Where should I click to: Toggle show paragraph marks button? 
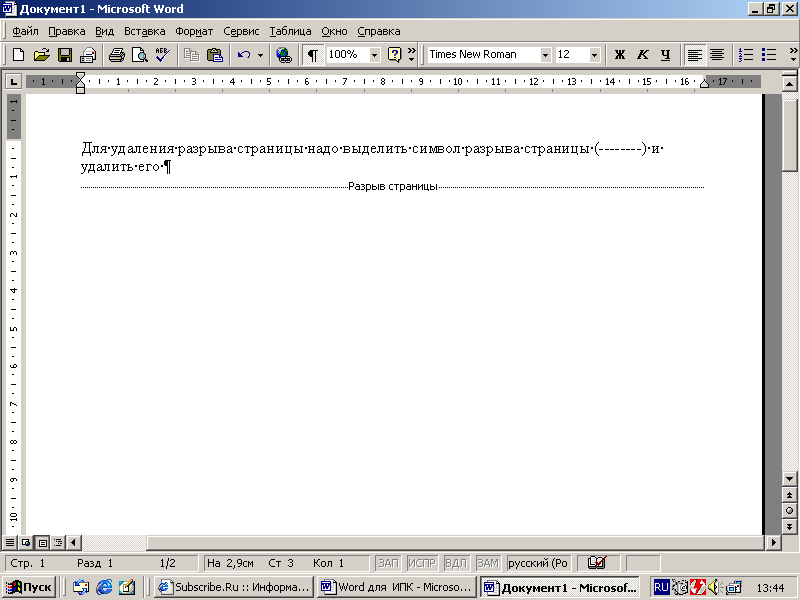(312, 55)
